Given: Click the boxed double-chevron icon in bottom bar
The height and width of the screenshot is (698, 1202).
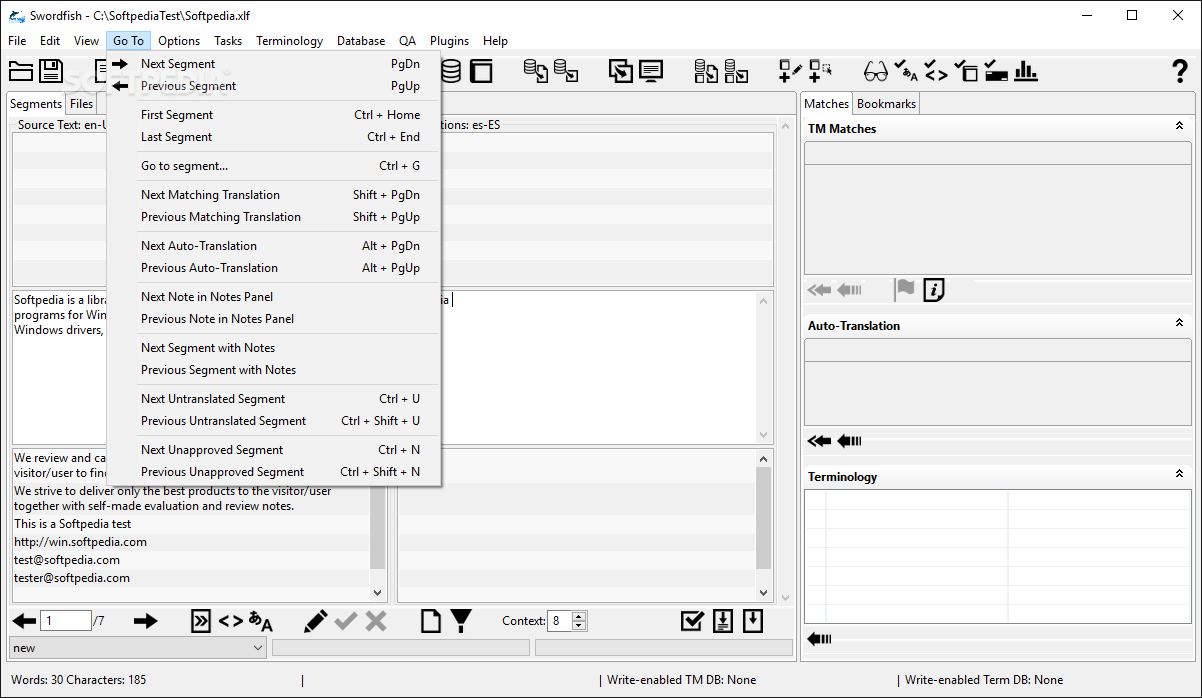Looking at the screenshot, I should [201, 621].
